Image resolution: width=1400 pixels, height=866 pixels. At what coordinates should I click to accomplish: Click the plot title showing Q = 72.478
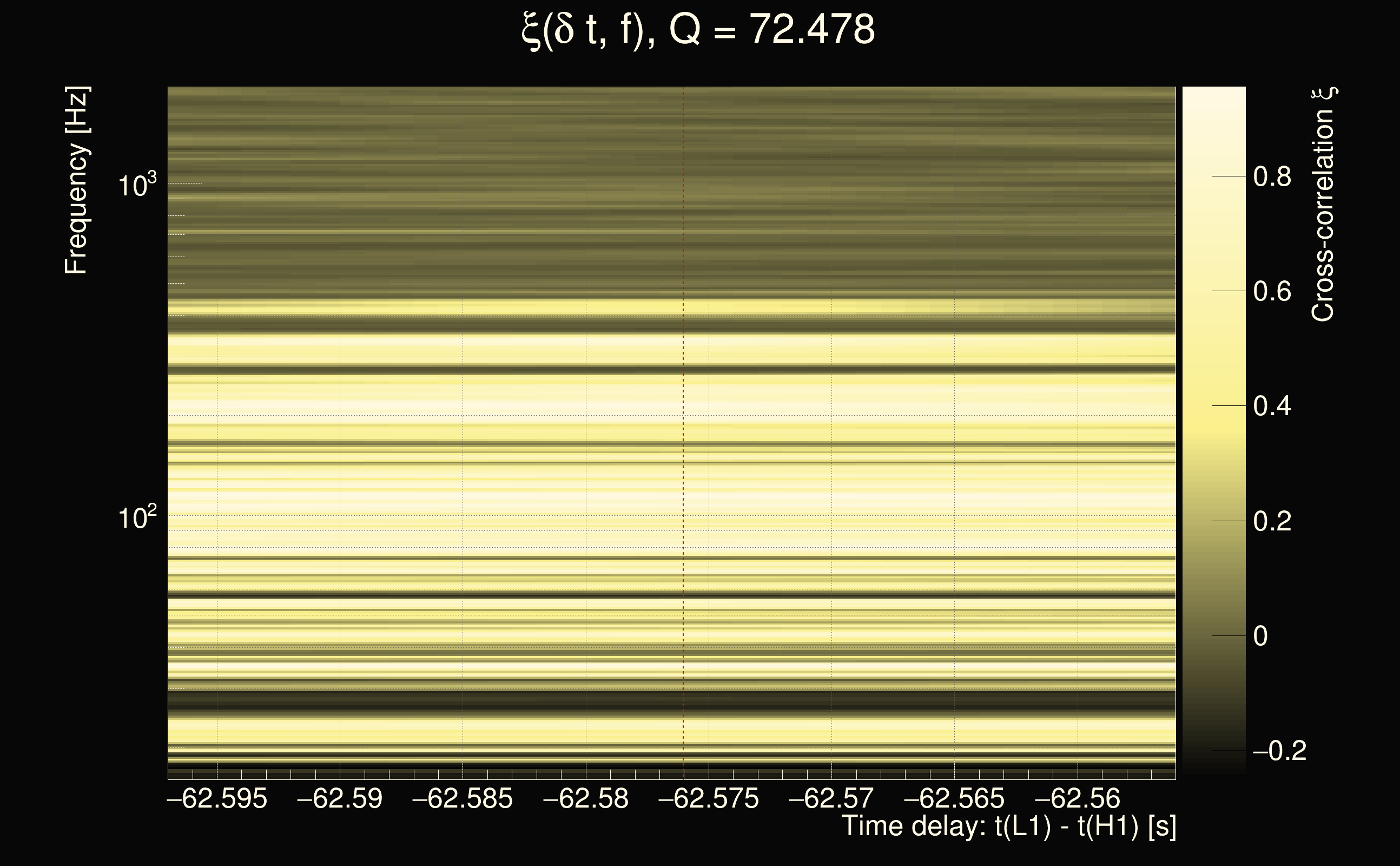(x=698, y=30)
